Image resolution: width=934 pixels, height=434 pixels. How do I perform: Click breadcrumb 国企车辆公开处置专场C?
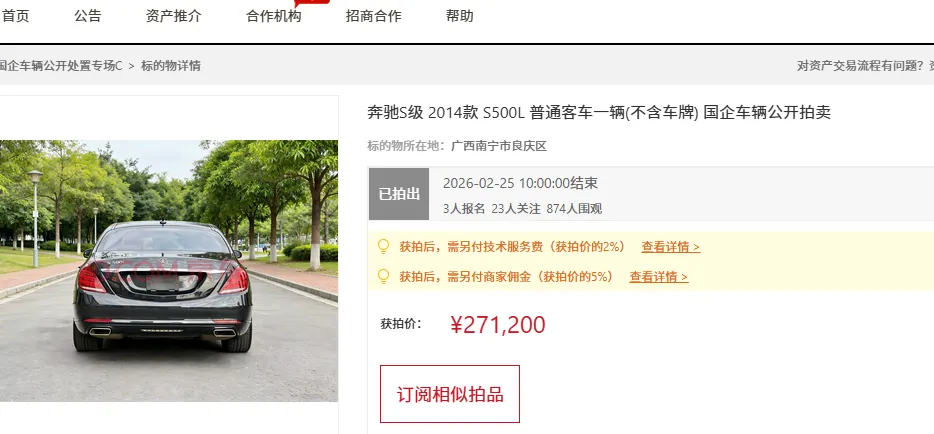(x=60, y=66)
